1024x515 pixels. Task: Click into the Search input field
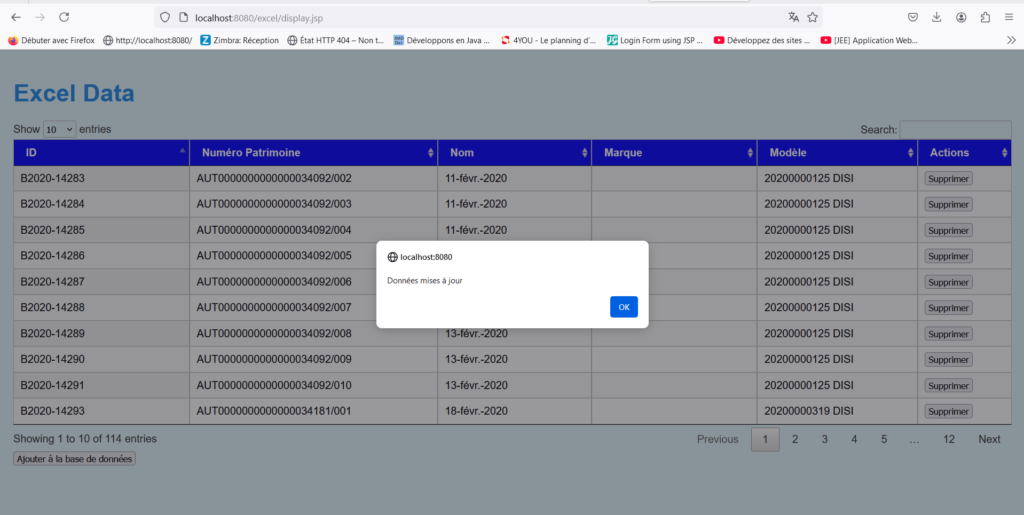(955, 129)
